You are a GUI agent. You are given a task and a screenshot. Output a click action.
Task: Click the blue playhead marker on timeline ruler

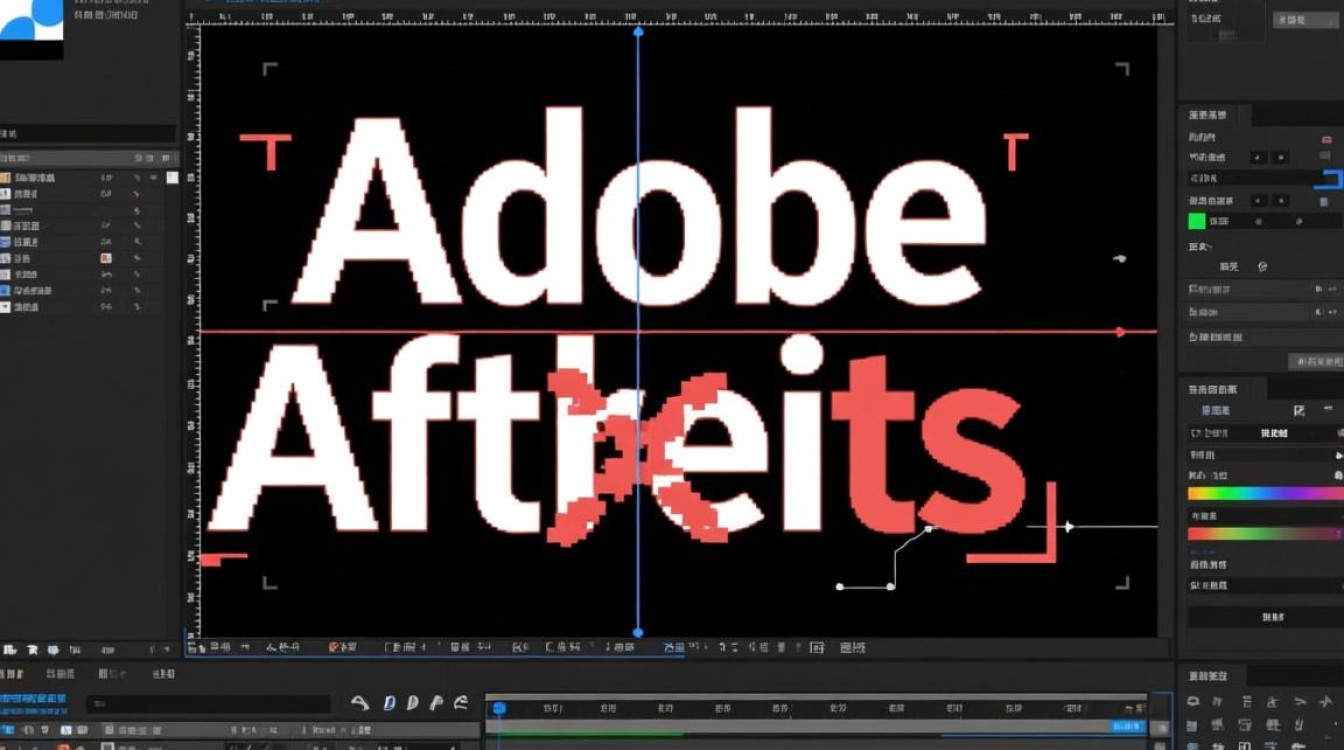click(499, 708)
